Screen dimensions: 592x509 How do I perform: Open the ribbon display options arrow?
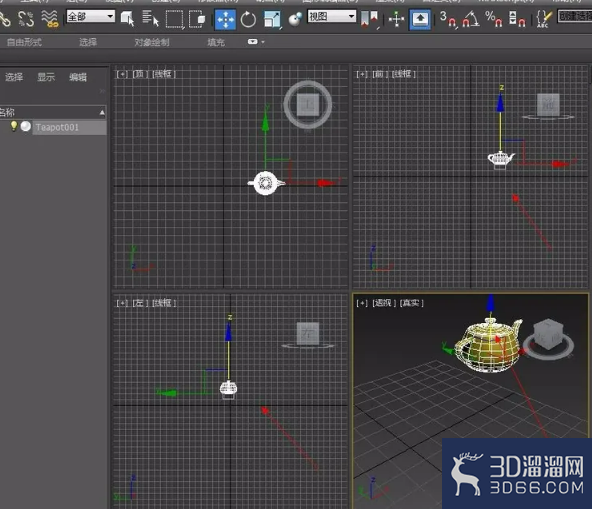click(263, 42)
